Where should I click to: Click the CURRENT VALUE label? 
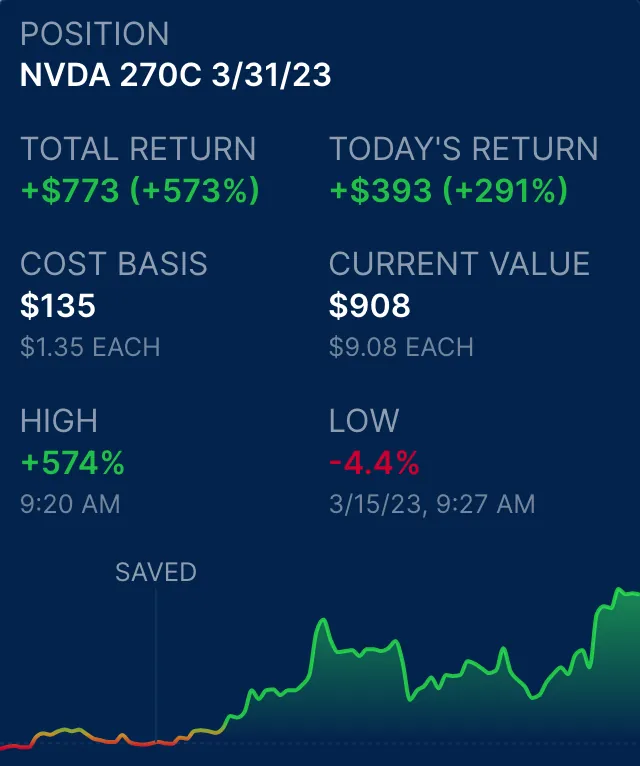(x=459, y=264)
